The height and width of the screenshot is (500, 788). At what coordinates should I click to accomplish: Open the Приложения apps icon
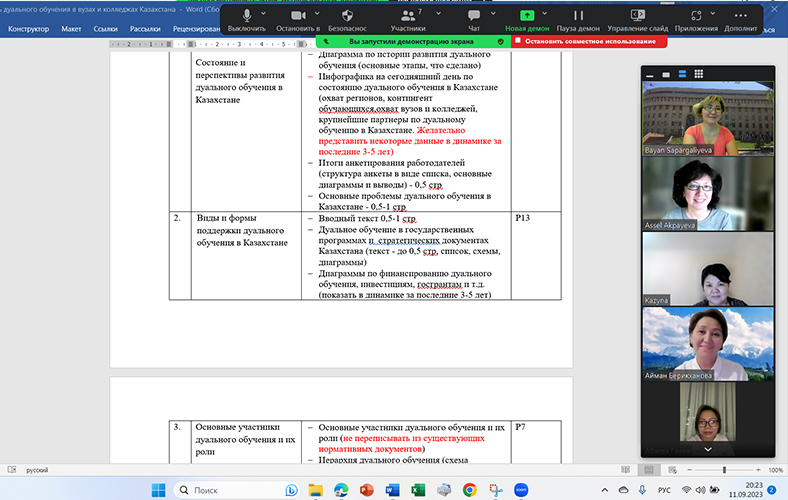[695, 19]
